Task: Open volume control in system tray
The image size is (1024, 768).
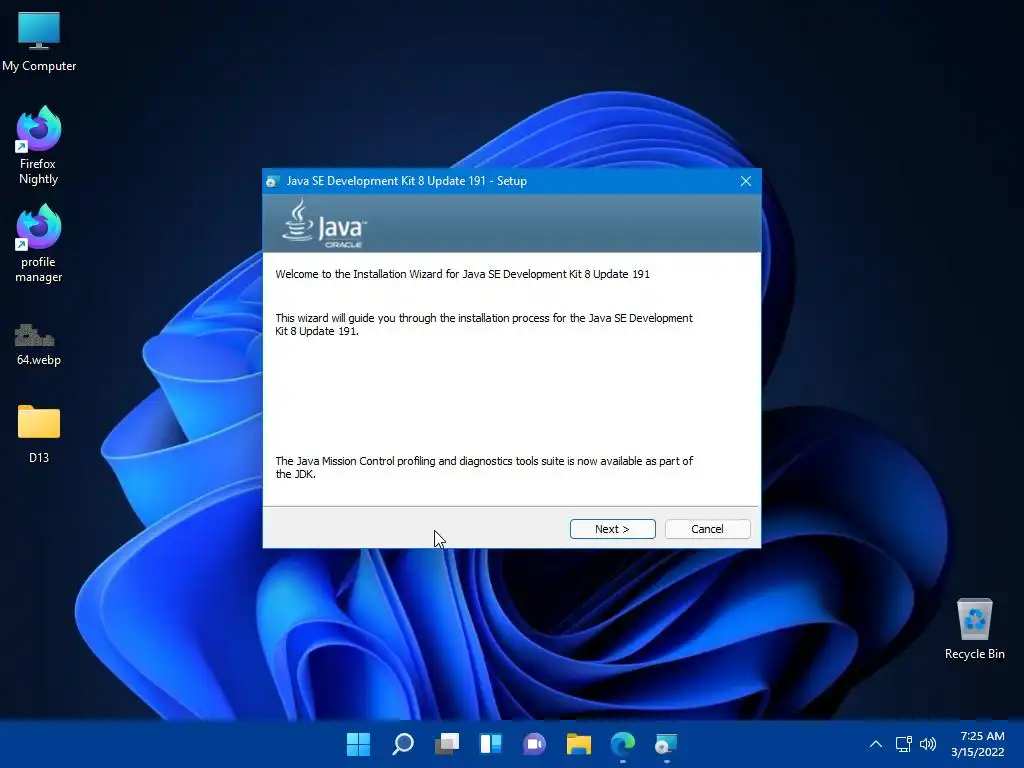Action: (x=927, y=744)
